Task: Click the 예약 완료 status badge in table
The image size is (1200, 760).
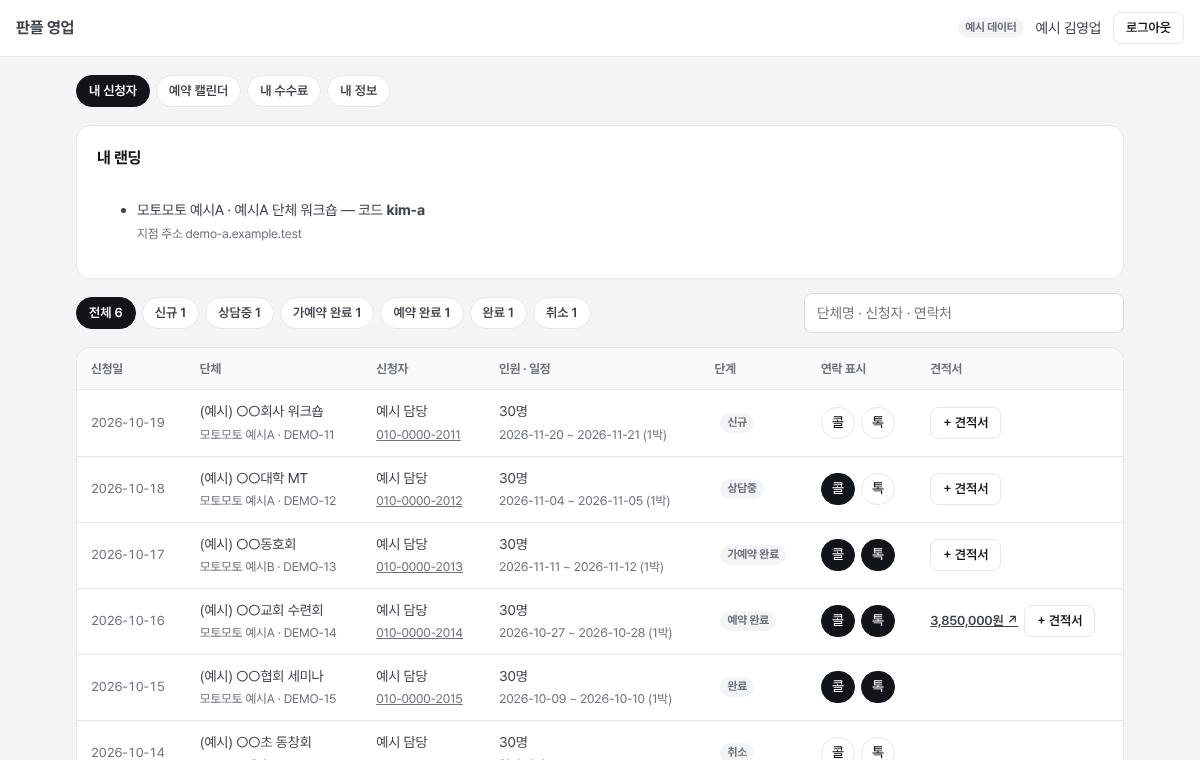Action: tap(748, 621)
